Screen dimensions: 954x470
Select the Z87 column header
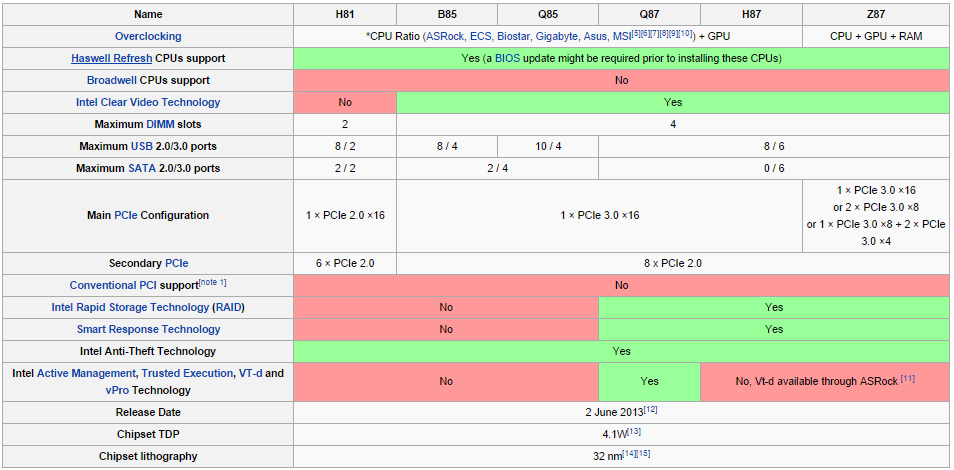876,14
